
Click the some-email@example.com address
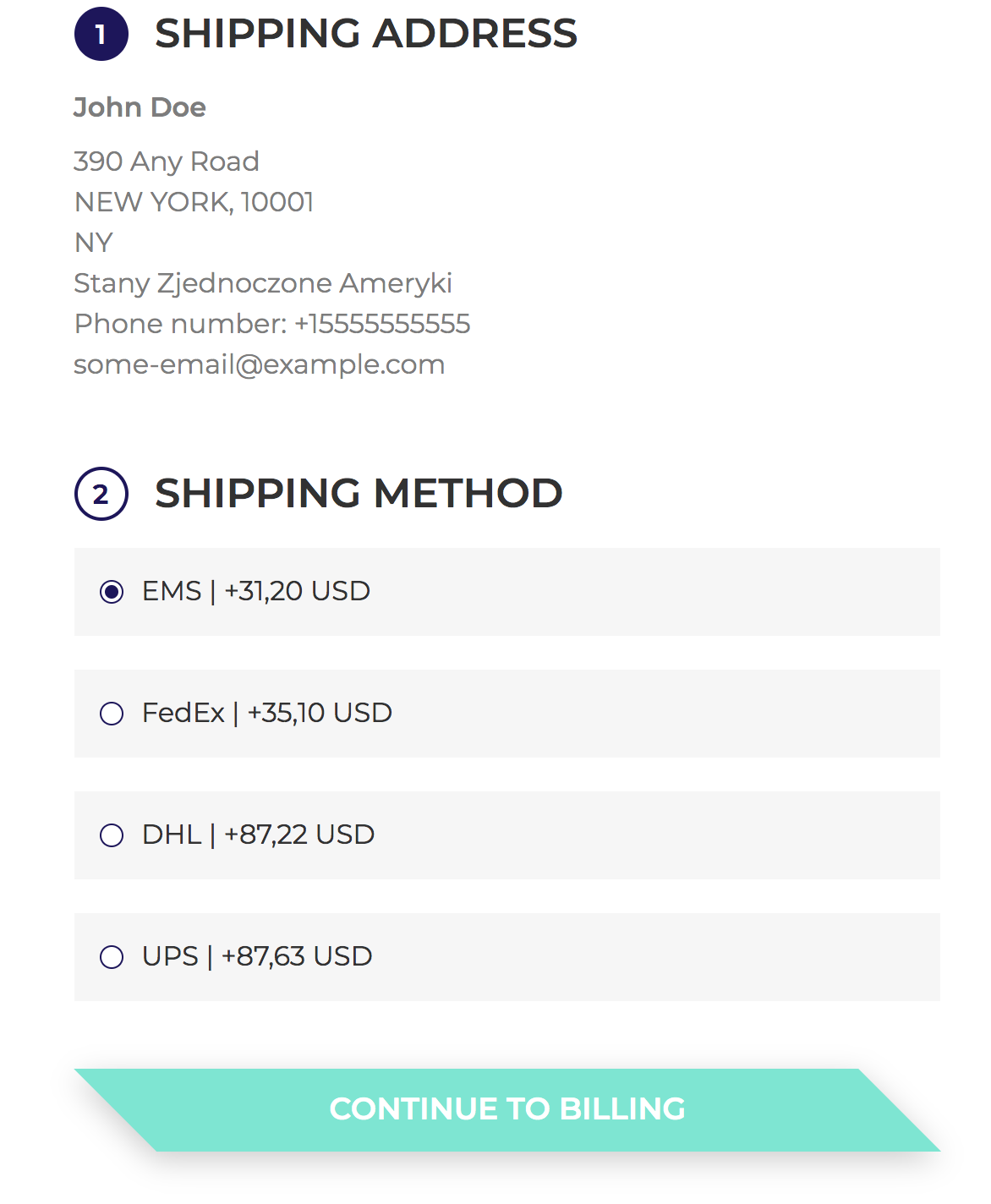point(259,364)
